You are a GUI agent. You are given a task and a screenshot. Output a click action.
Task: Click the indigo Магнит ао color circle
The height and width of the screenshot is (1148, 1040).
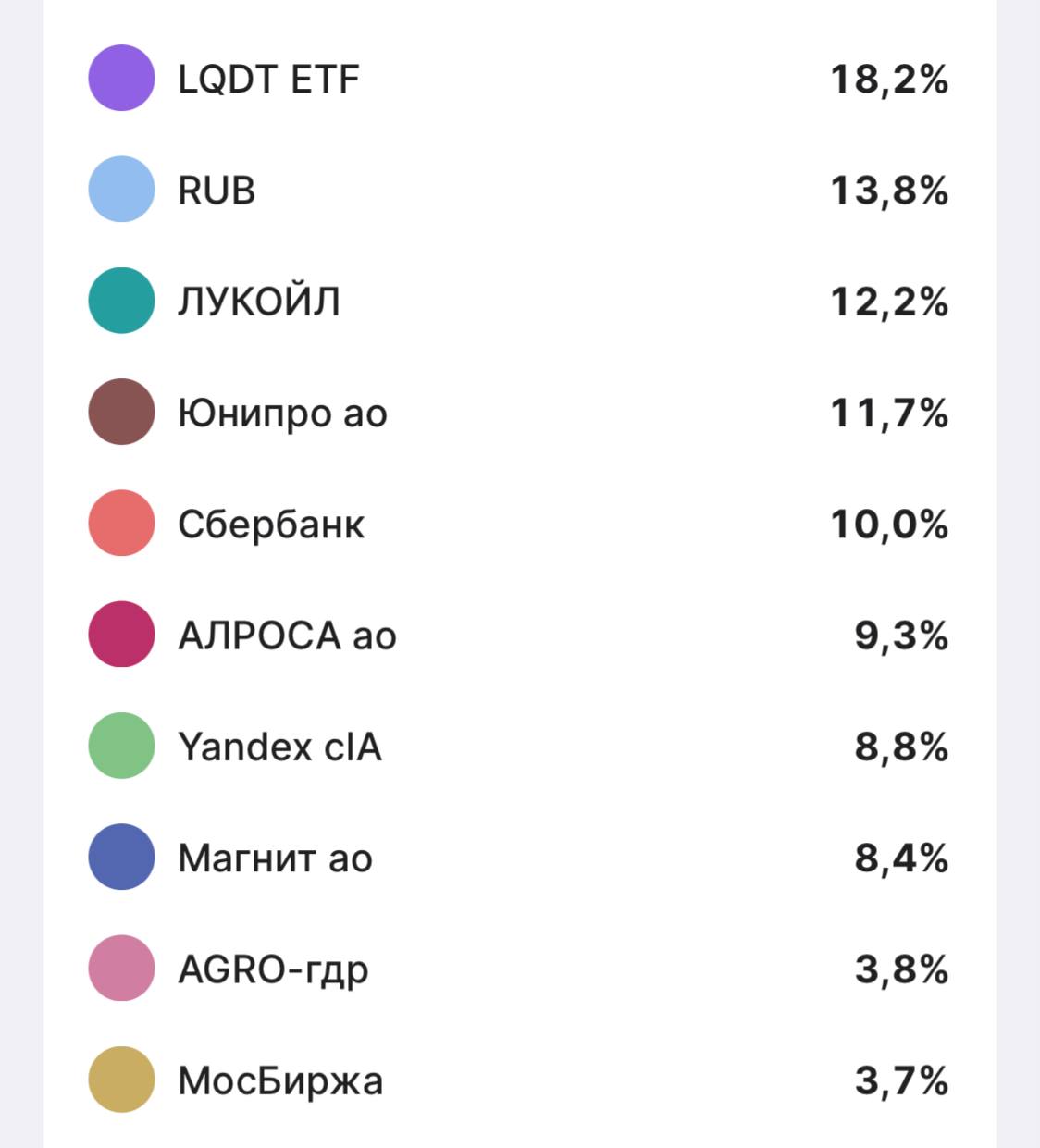pos(121,858)
